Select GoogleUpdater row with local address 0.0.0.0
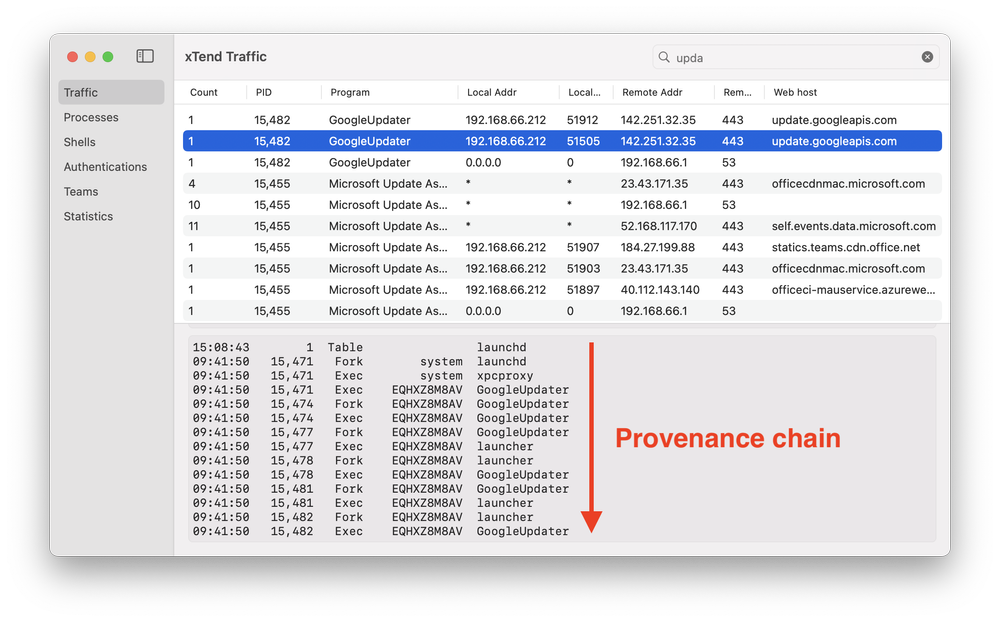The width and height of the screenshot is (1000, 622). pyautogui.click(x=562, y=162)
